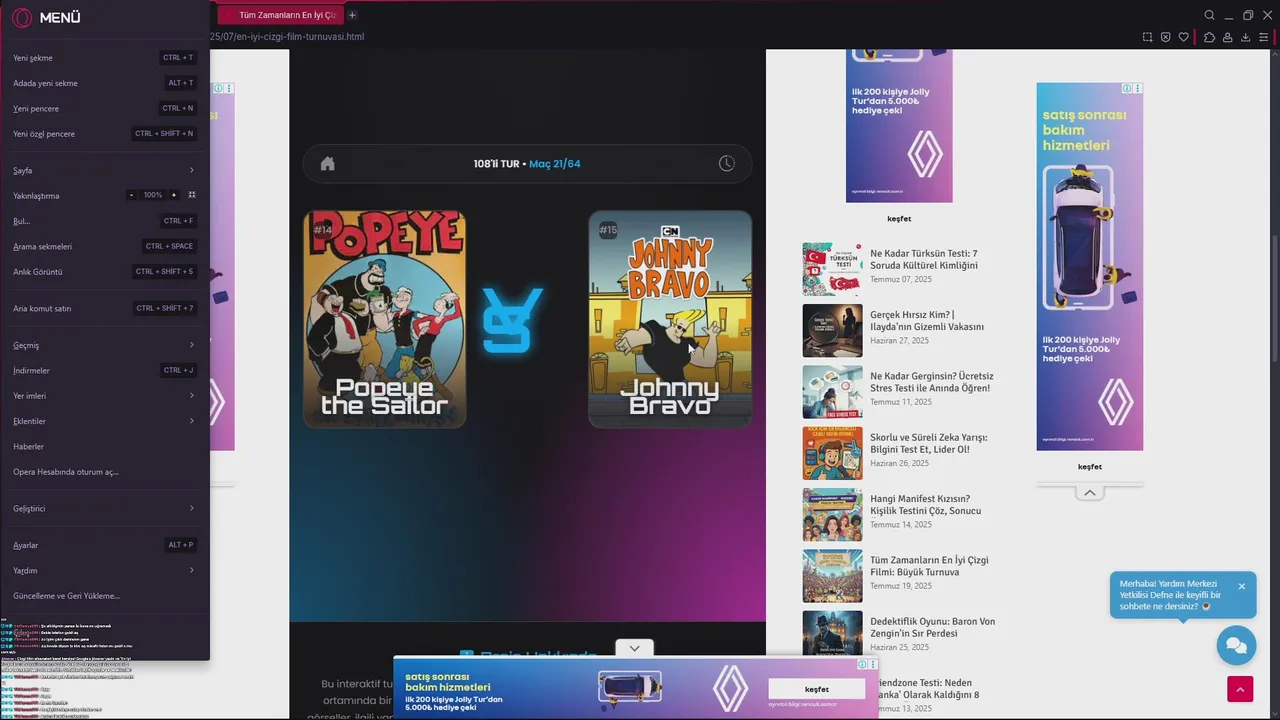The image size is (1280, 720).
Task: Click the Opera logo menu icon
Action: [22, 17]
